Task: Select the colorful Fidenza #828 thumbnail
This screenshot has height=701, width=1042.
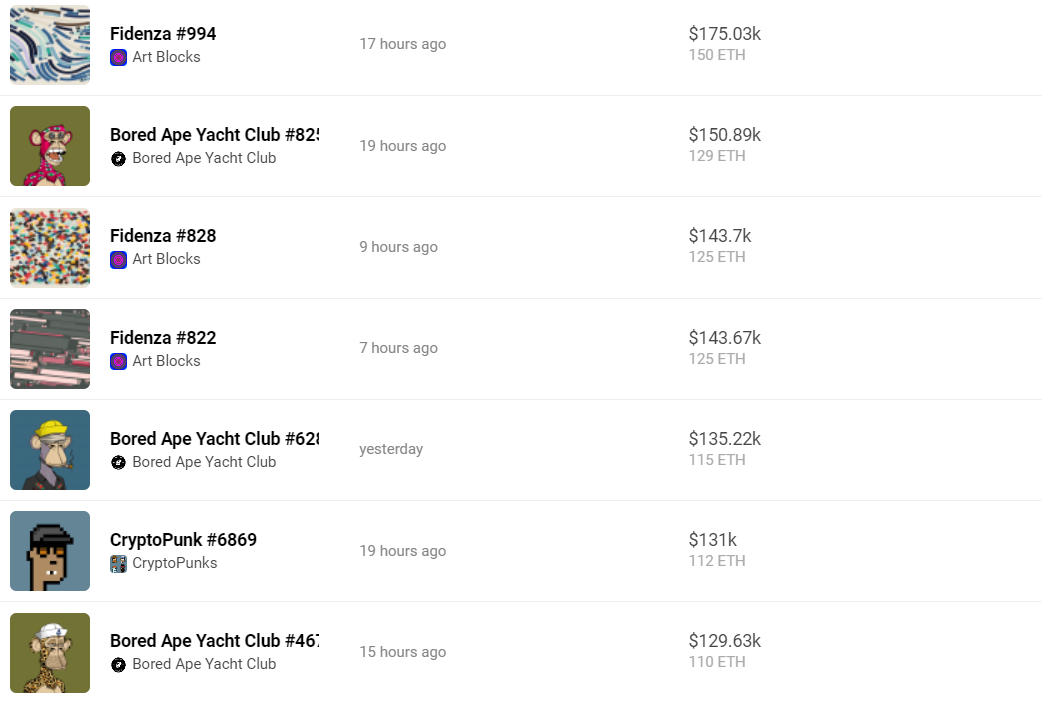Action: pos(50,247)
